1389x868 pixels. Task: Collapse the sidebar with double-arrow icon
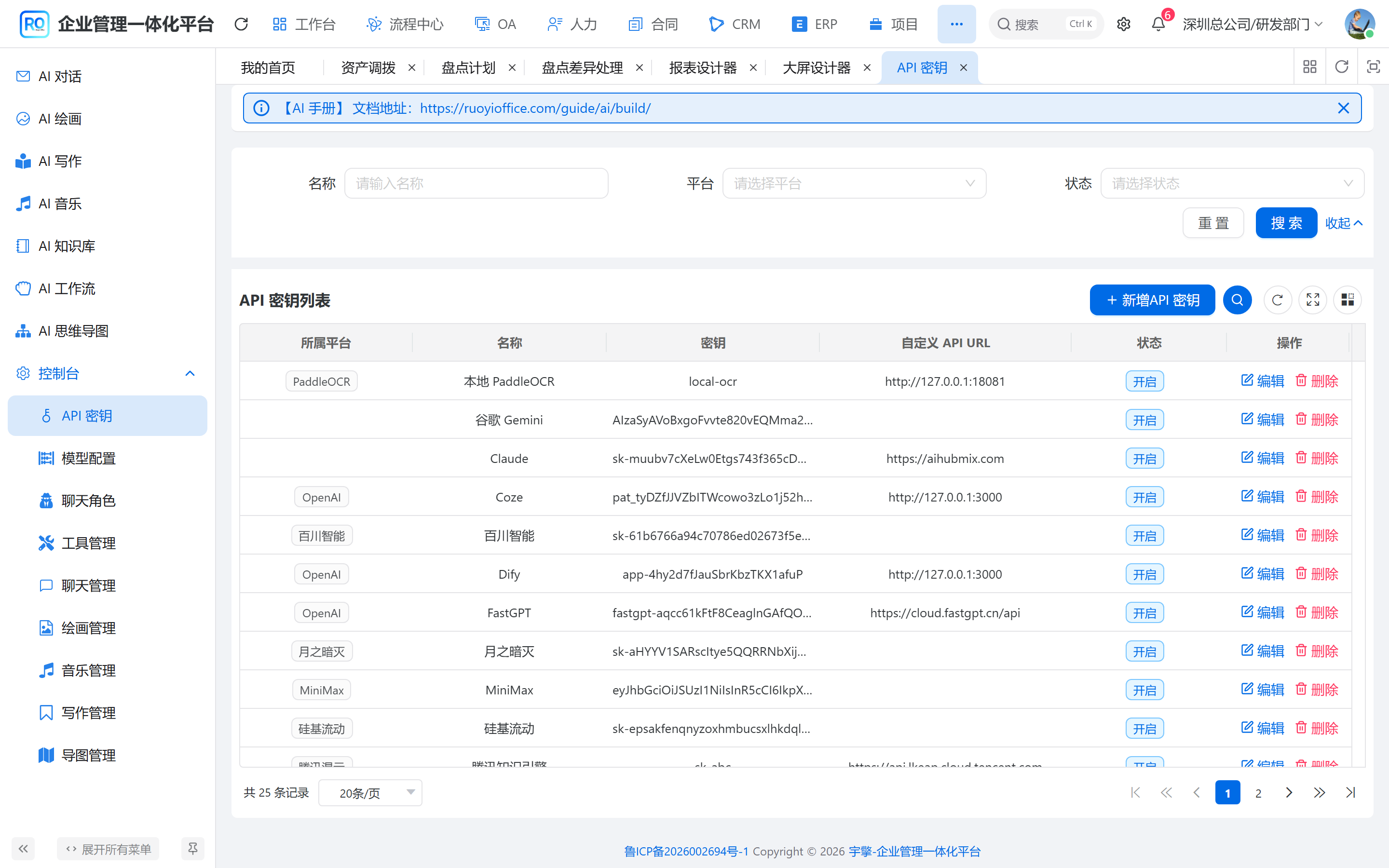click(23, 849)
